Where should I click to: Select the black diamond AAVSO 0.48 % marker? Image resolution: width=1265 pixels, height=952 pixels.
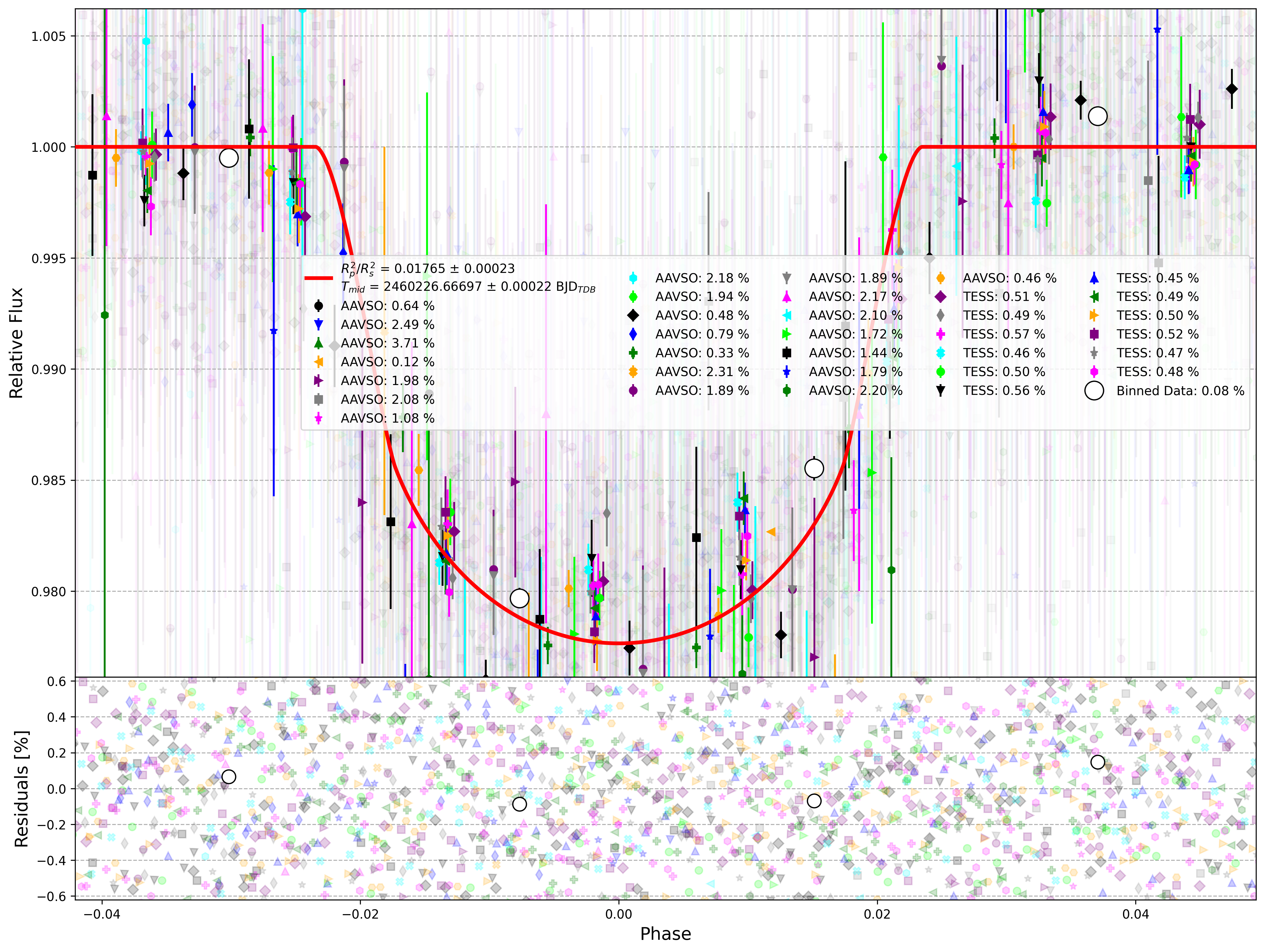pos(633,315)
